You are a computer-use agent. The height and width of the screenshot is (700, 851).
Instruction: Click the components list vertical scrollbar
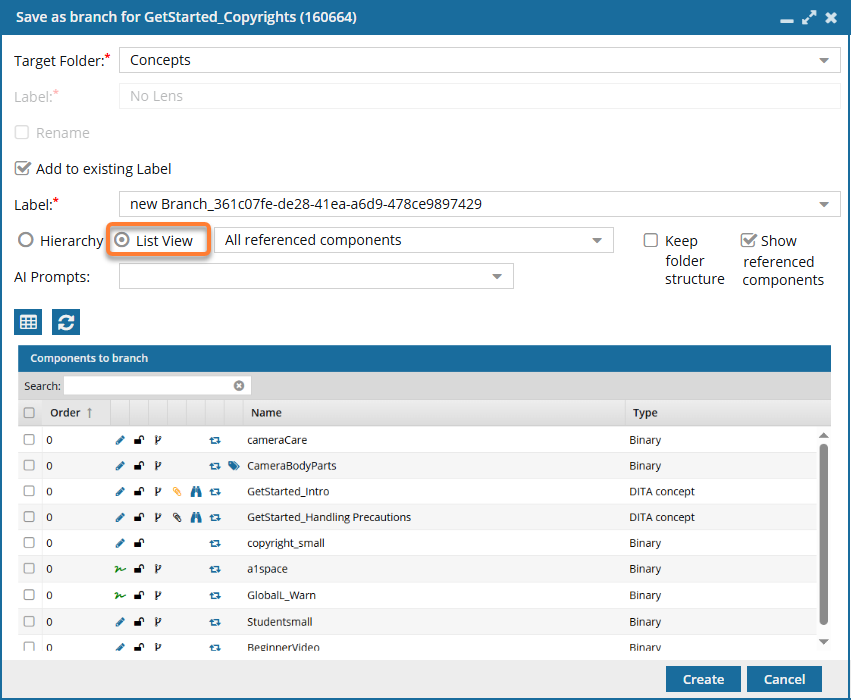coord(823,534)
